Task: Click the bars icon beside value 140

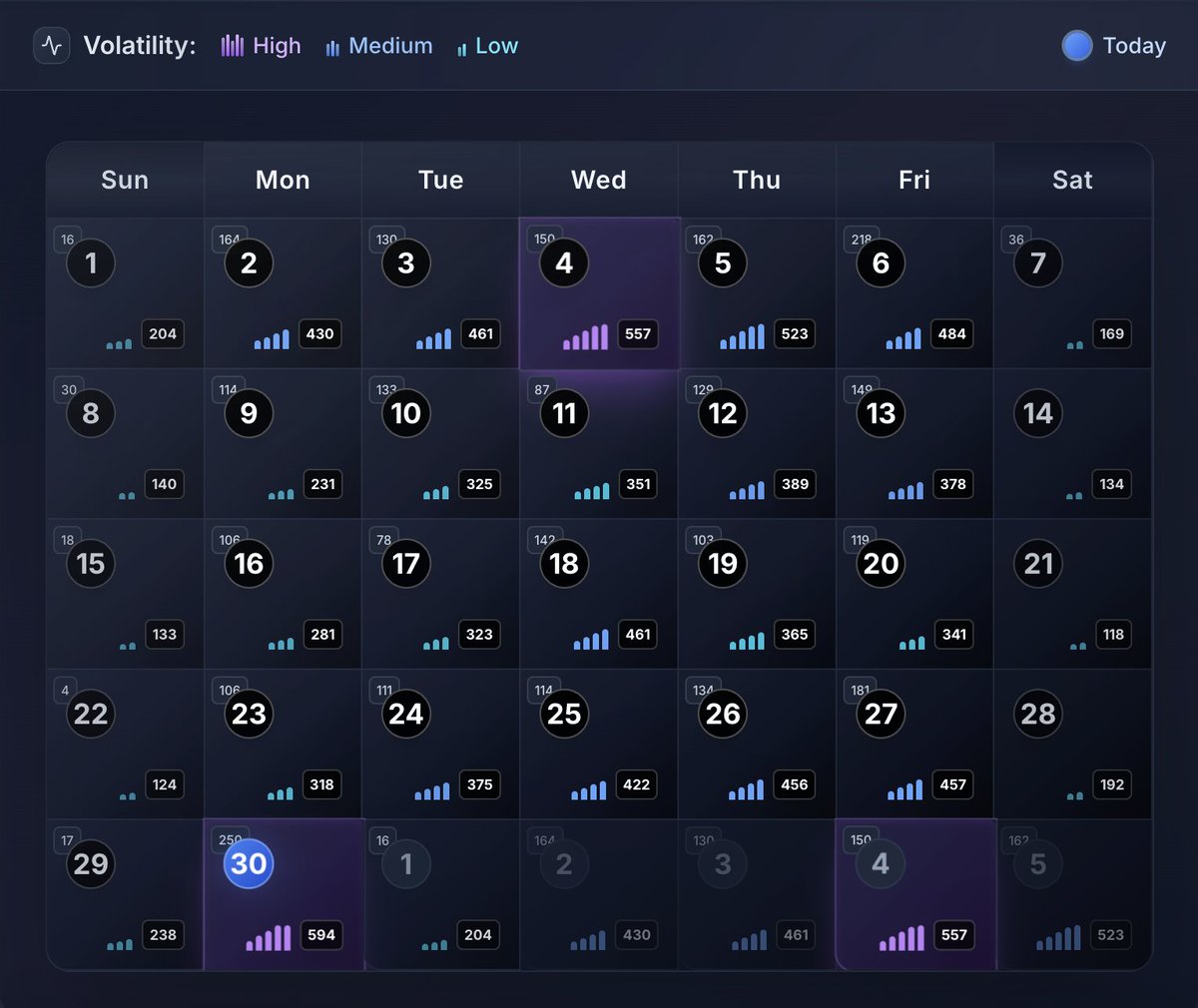Action: pos(127,495)
